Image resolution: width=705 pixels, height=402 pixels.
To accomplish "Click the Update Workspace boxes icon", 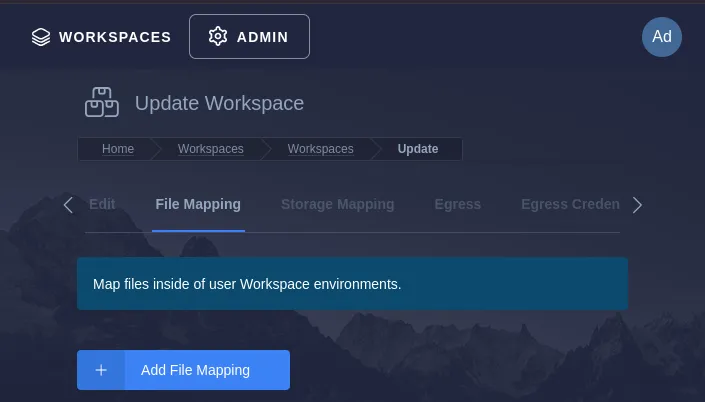I will tap(101, 103).
